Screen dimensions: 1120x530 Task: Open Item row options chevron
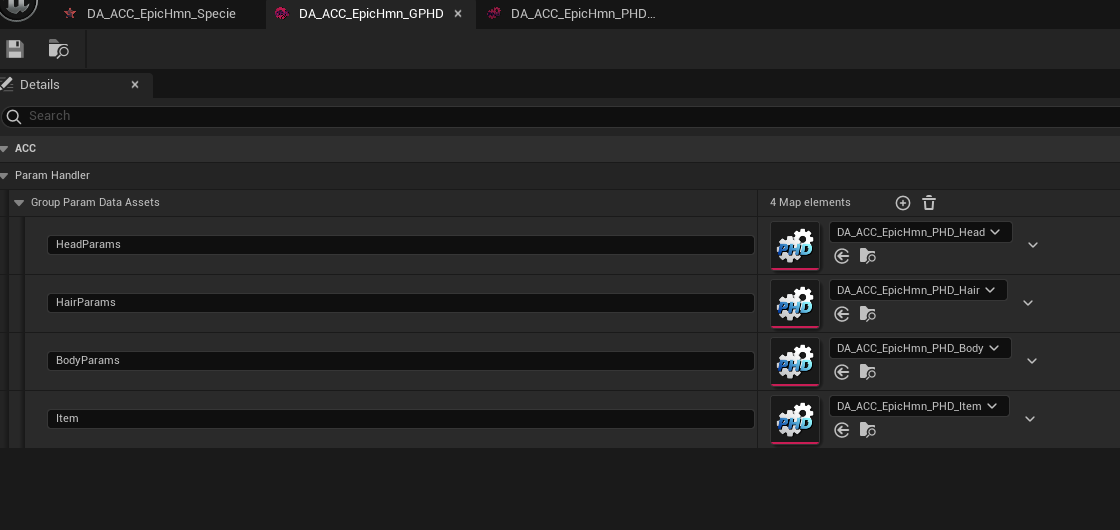1029,419
